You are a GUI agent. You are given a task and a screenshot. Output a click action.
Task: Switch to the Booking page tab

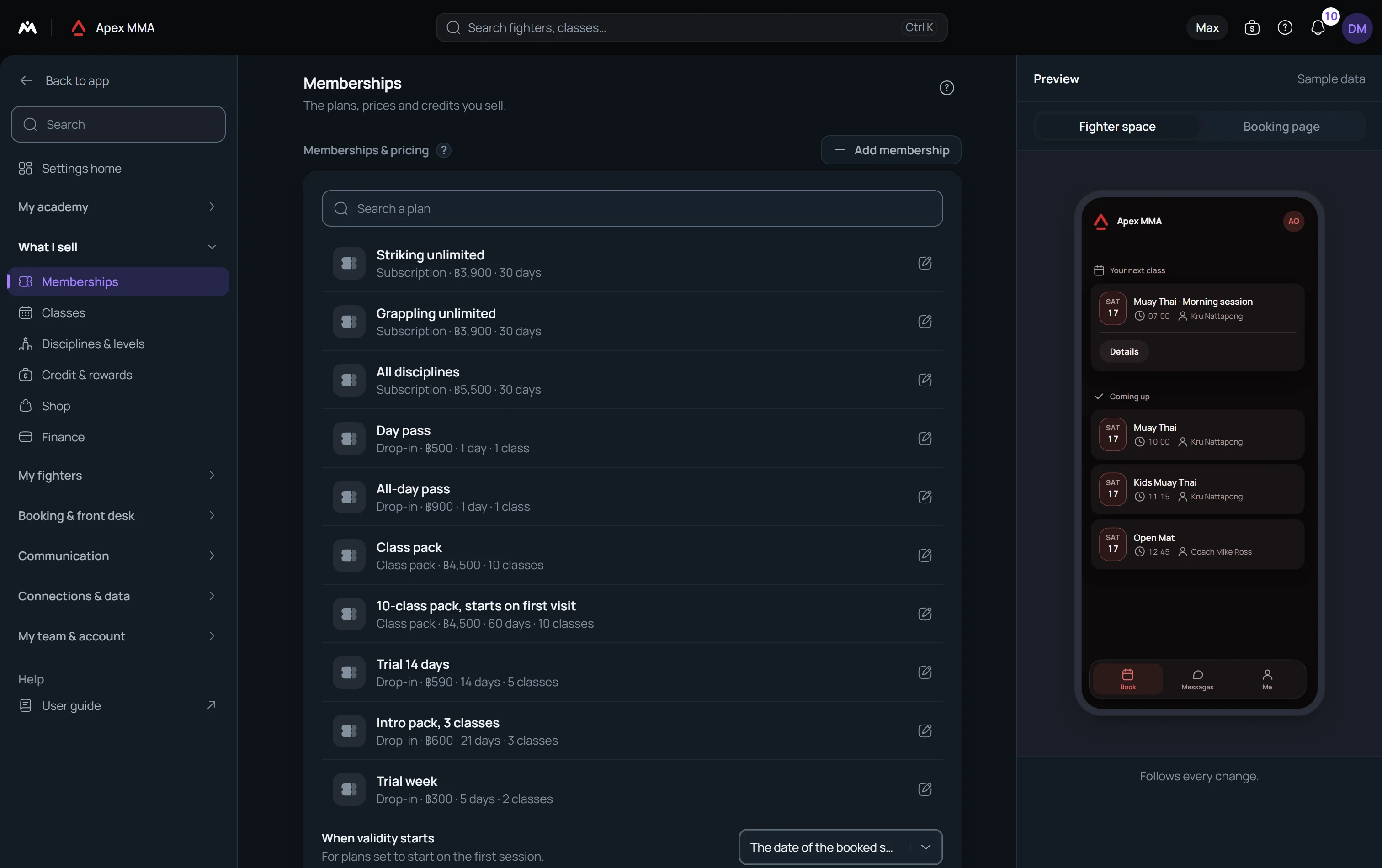tap(1281, 126)
